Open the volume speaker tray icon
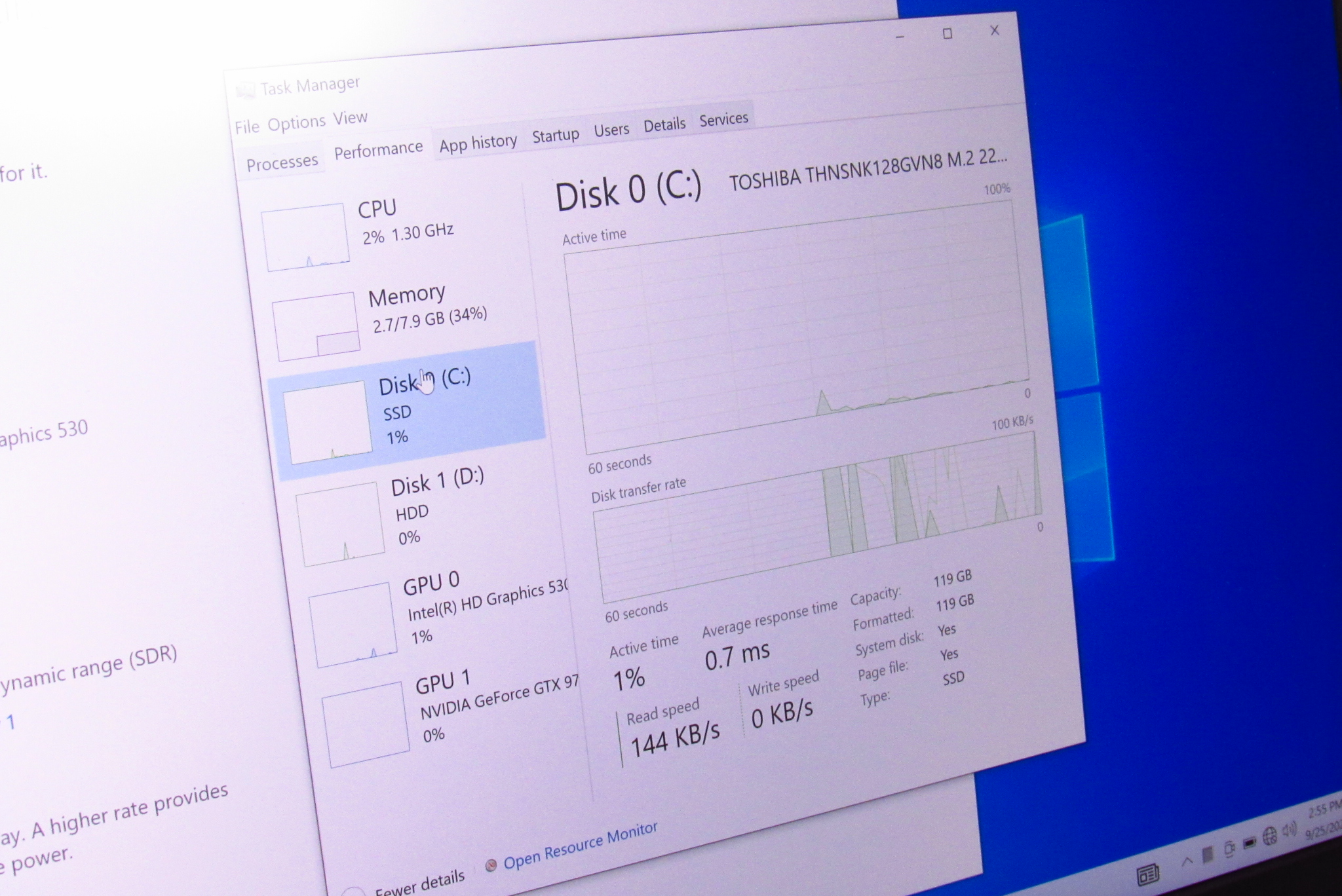This screenshot has width=1342, height=896. [1290, 831]
